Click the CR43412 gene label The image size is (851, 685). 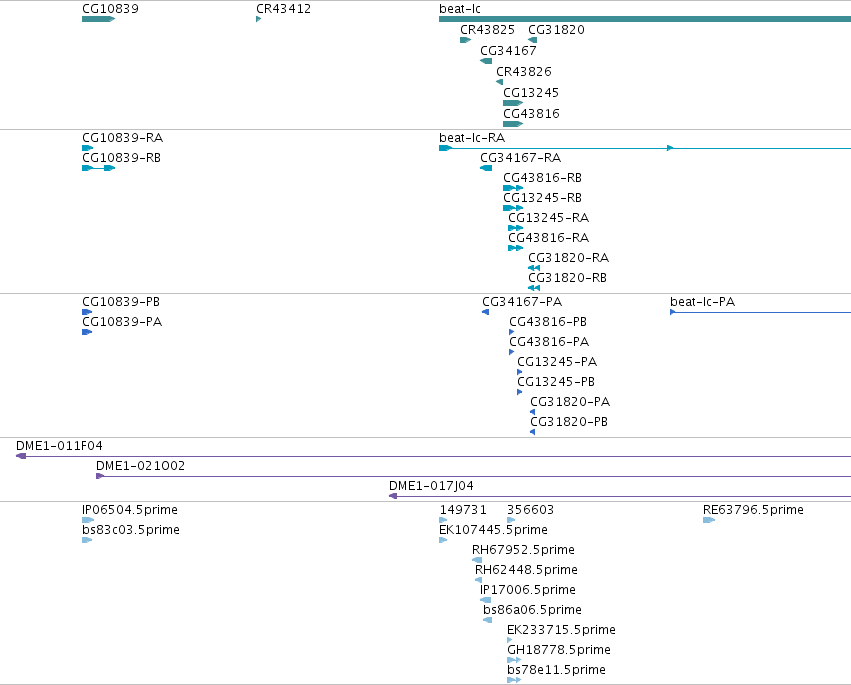coord(283,9)
